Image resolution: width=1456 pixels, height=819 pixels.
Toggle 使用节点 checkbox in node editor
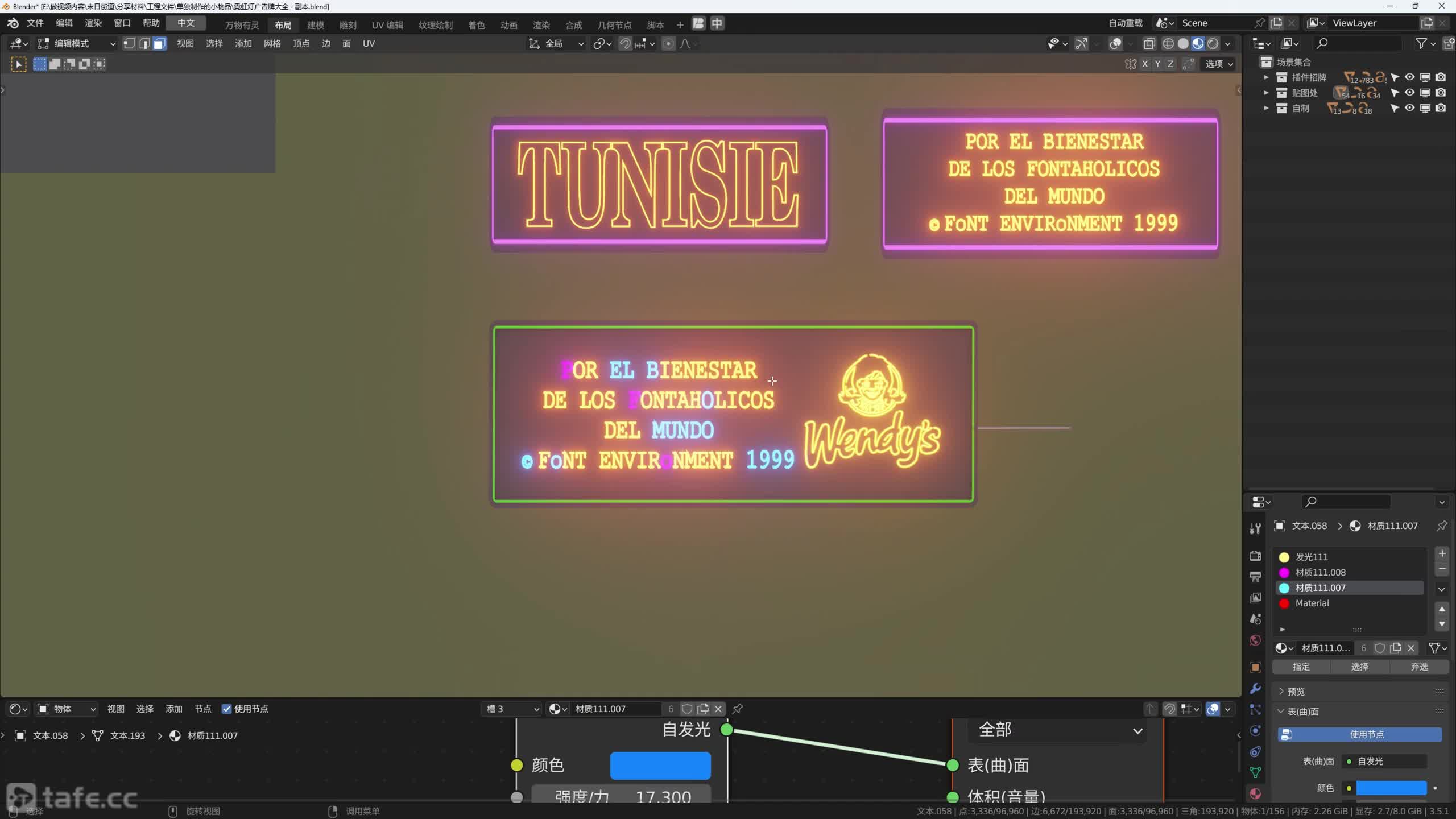point(226,709)
